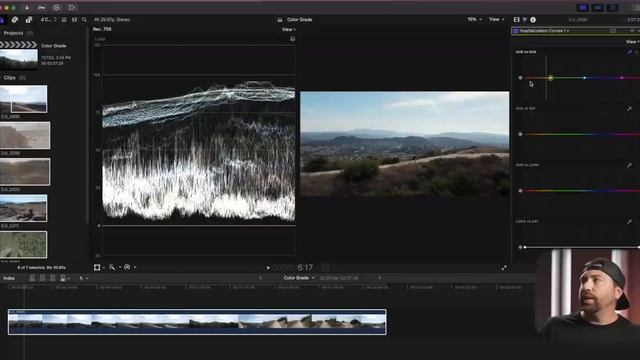Toggle browser panel visibility button

coord(582,8)
